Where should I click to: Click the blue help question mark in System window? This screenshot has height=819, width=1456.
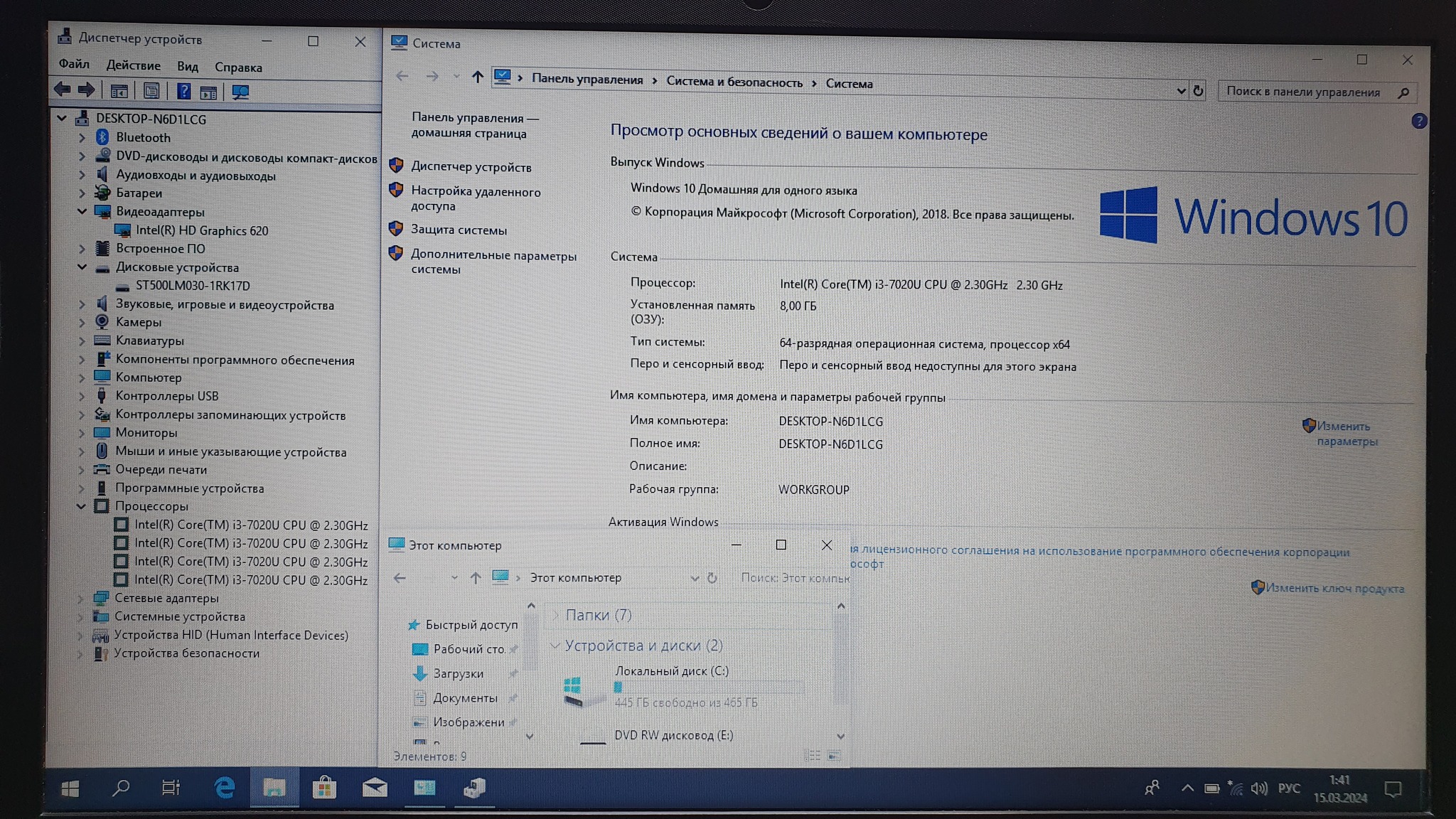point(1418,121)
